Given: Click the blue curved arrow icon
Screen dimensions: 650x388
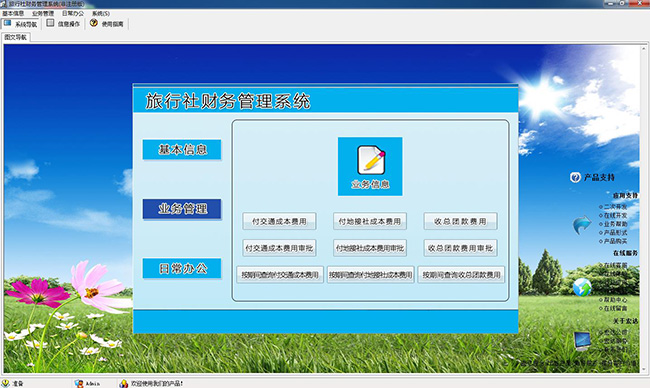Looking at the screenshot, I should point(582,224).
